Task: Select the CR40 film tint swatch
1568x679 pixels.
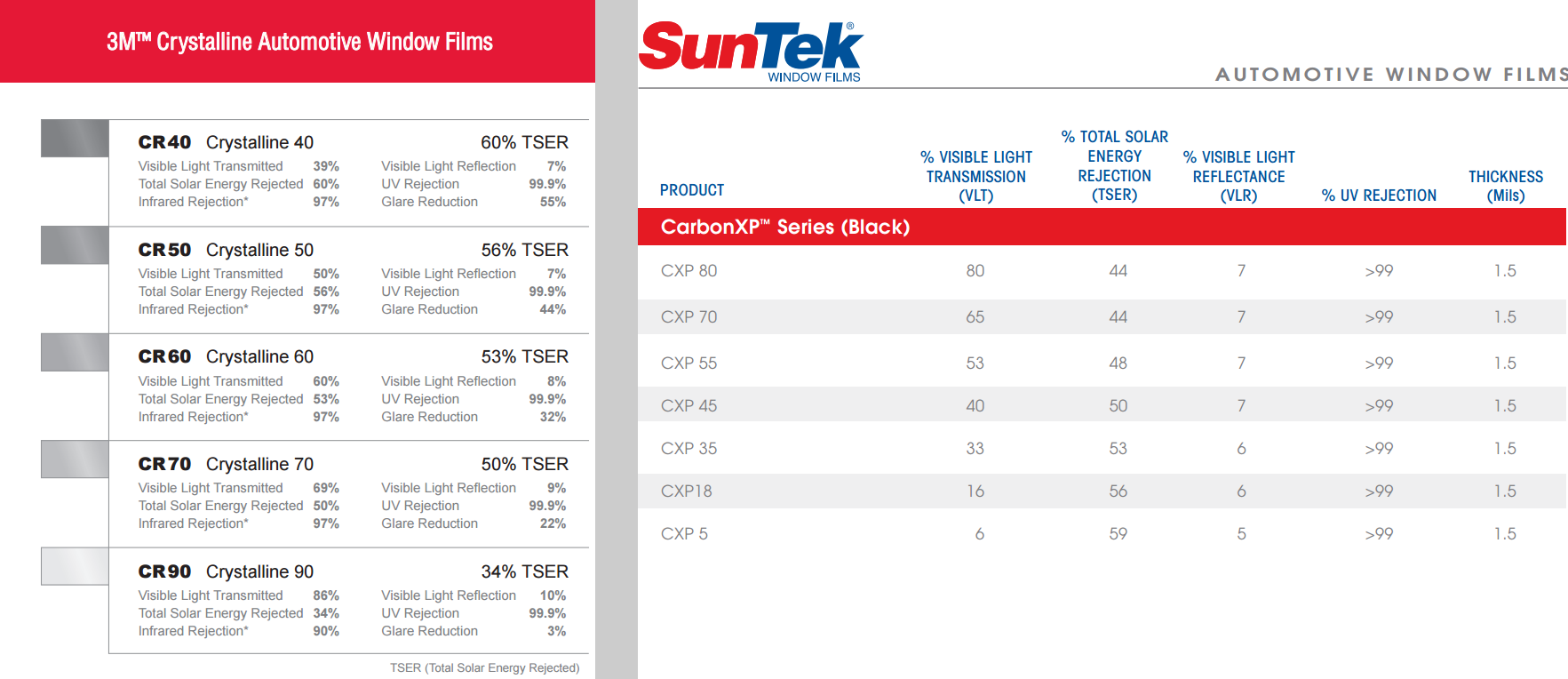Action: point(75,139)
